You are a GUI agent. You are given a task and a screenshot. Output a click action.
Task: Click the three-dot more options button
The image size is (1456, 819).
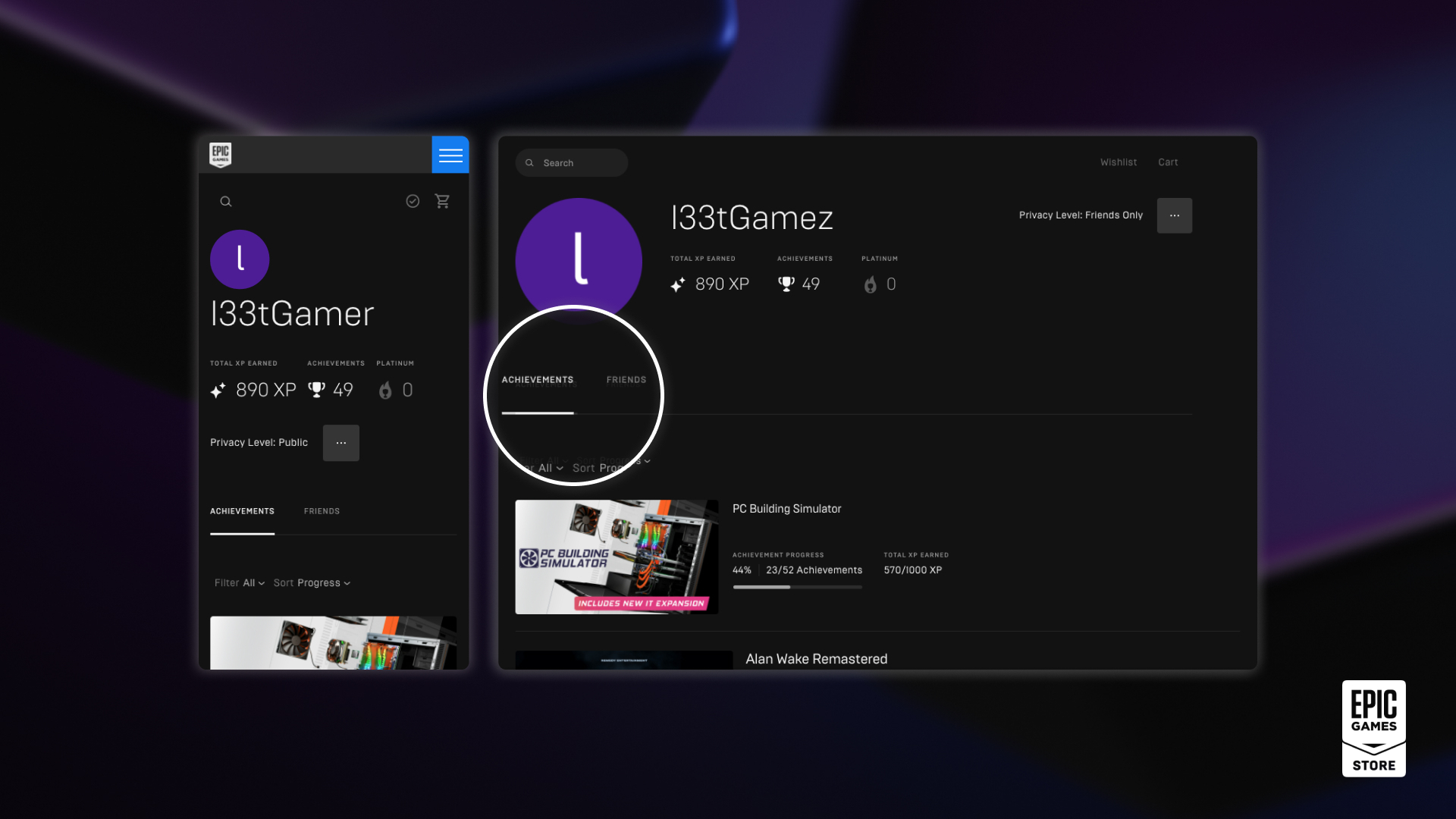1175,215
